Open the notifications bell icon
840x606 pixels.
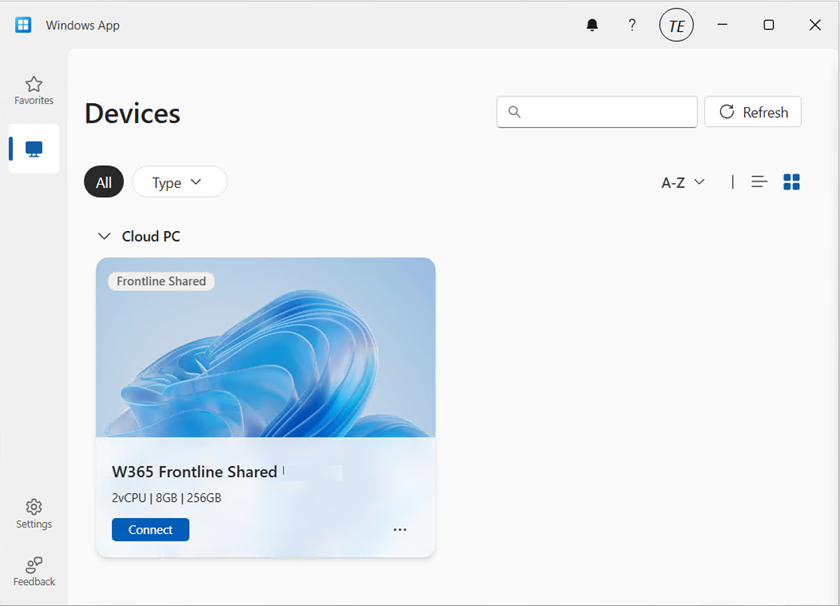coord(592,25)
